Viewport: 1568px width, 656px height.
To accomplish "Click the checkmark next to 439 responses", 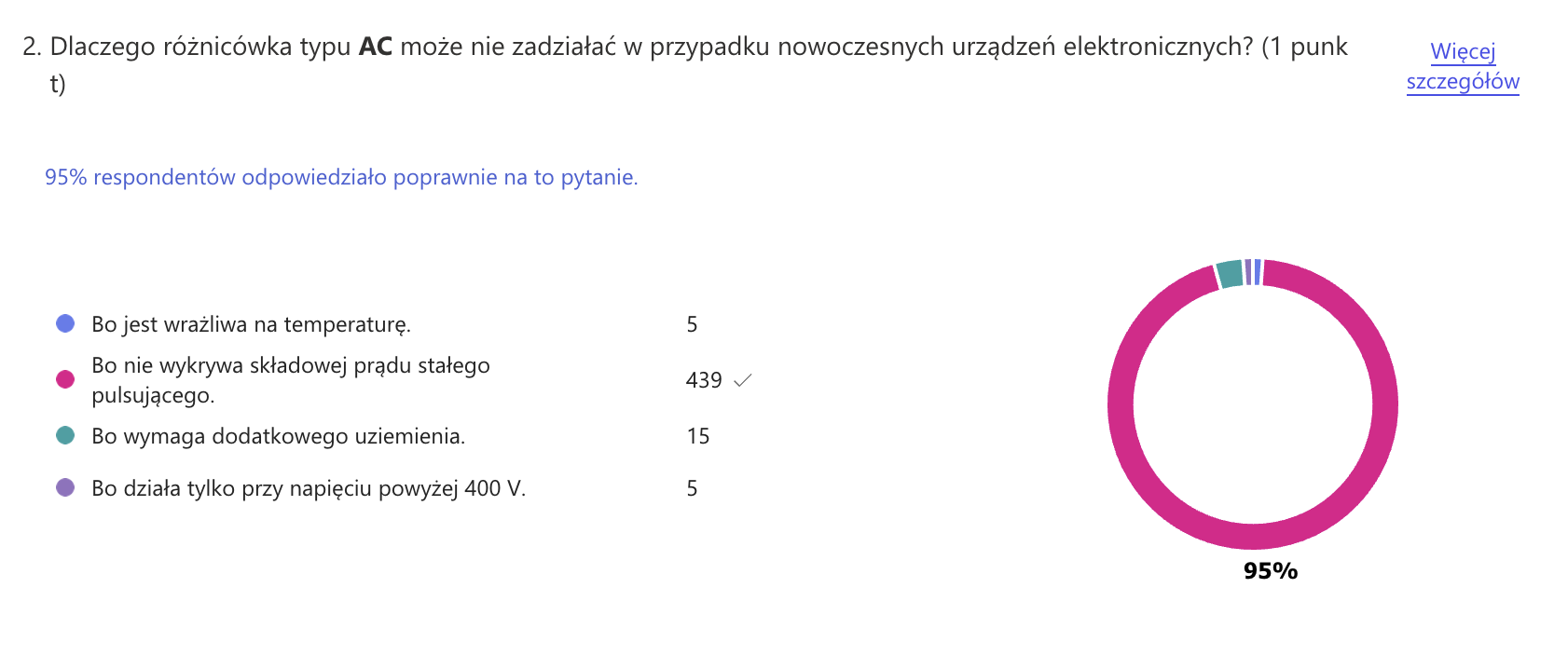I will [743, 380].
